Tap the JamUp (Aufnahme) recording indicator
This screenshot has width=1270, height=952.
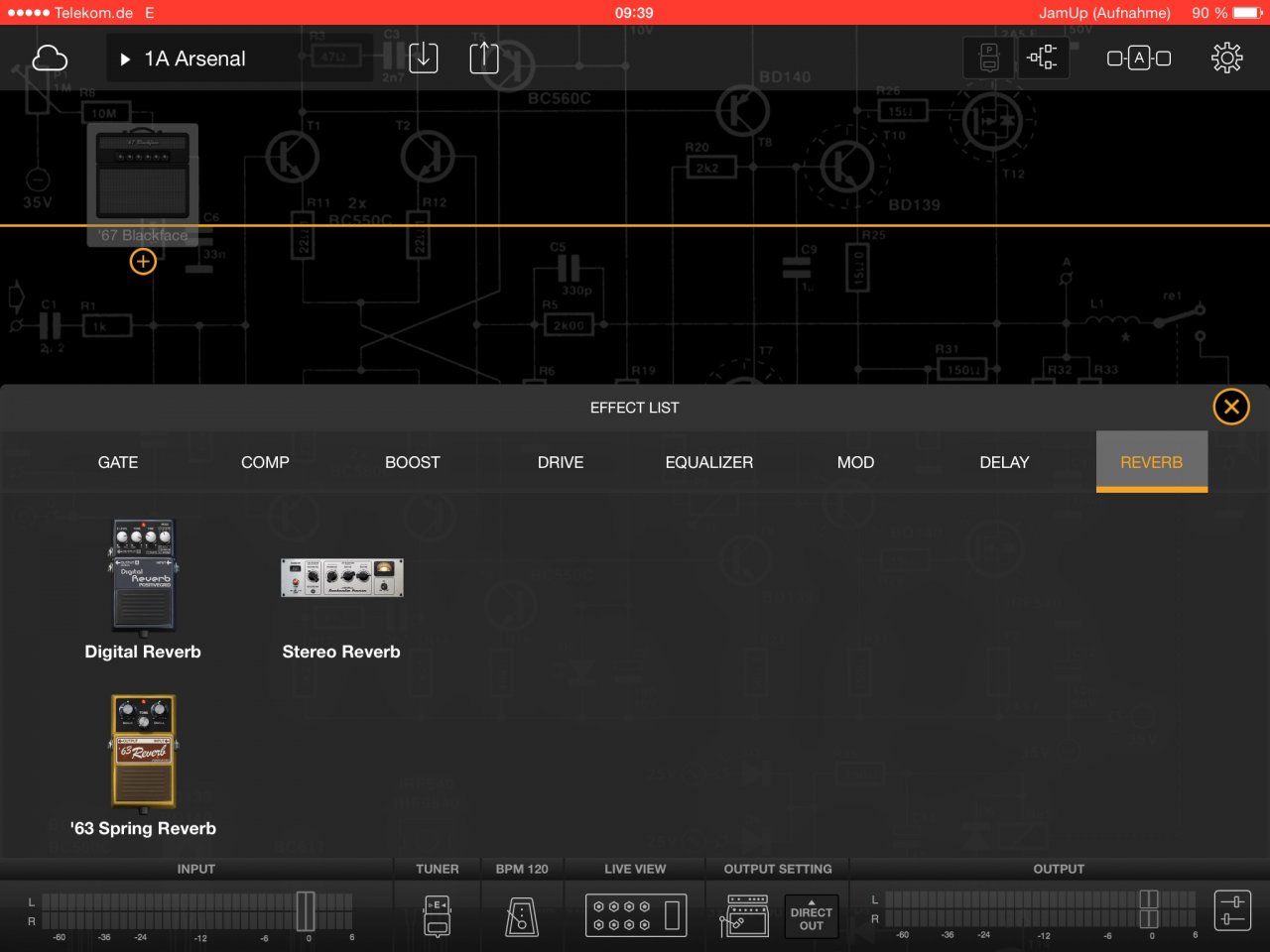(x=1104, y=13)
